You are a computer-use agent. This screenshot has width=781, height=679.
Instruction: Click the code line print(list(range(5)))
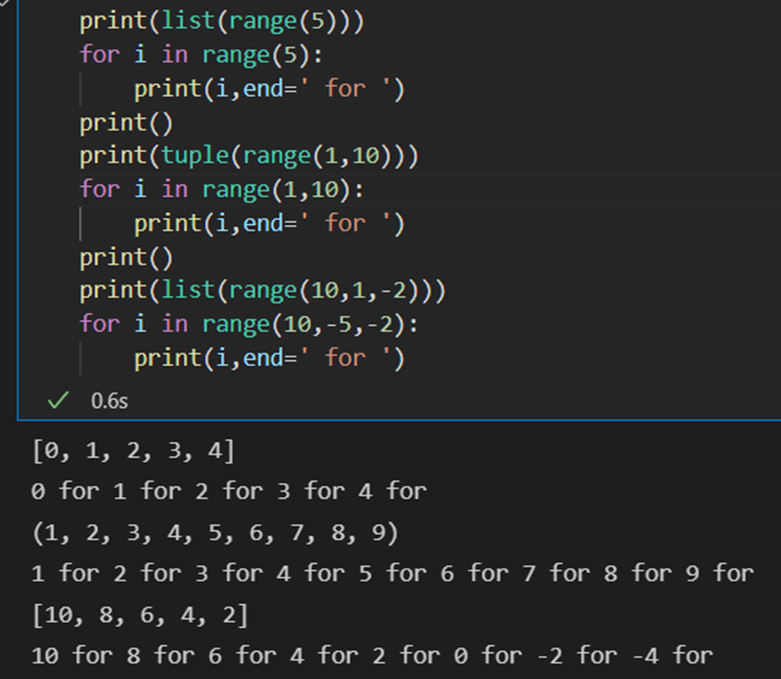click(x=222, y=21)
